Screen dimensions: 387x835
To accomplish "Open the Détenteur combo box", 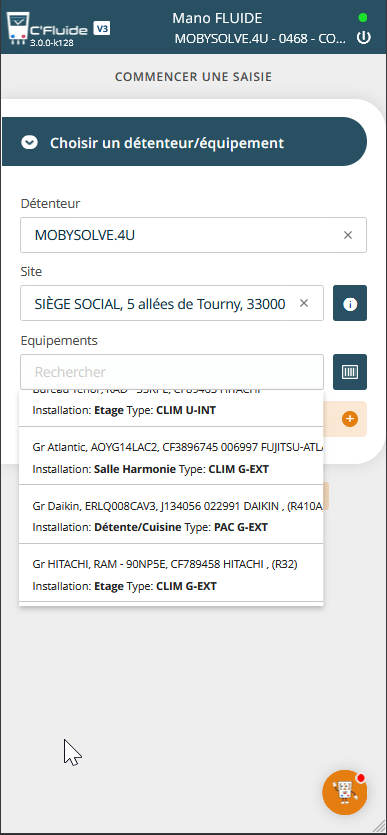I will [193, 235].
